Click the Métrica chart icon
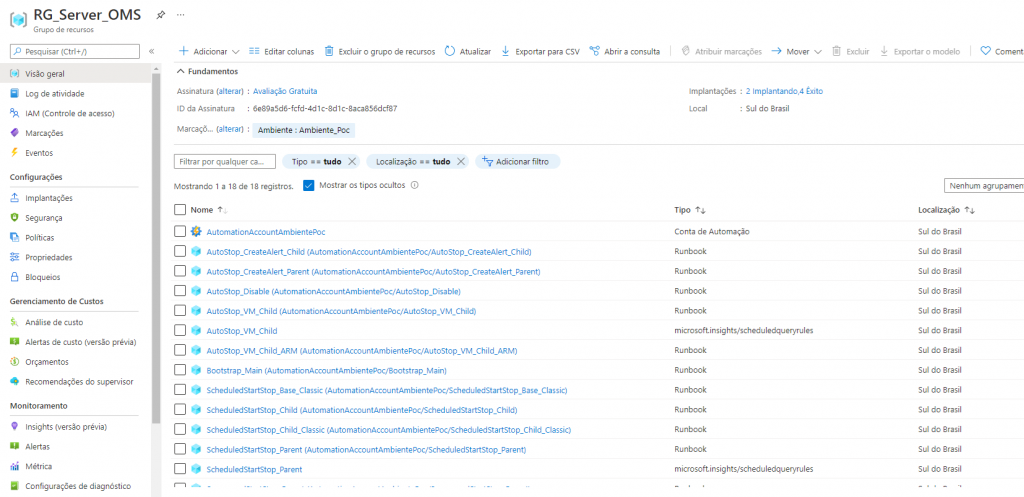The width and height of the screenshot is (1024, 497). click(14, 466)
